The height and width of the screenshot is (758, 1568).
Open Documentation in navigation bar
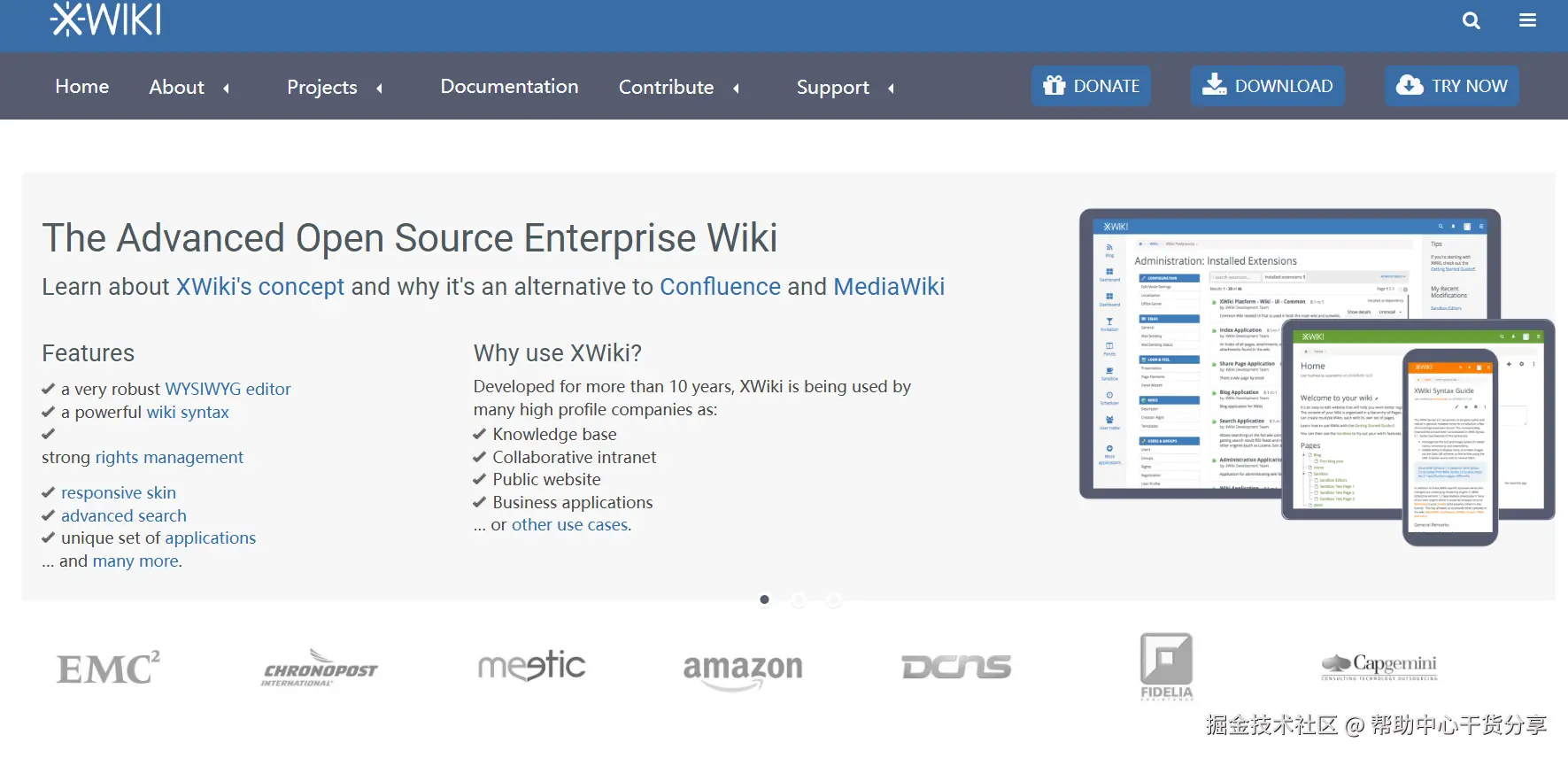pos(509,87)
